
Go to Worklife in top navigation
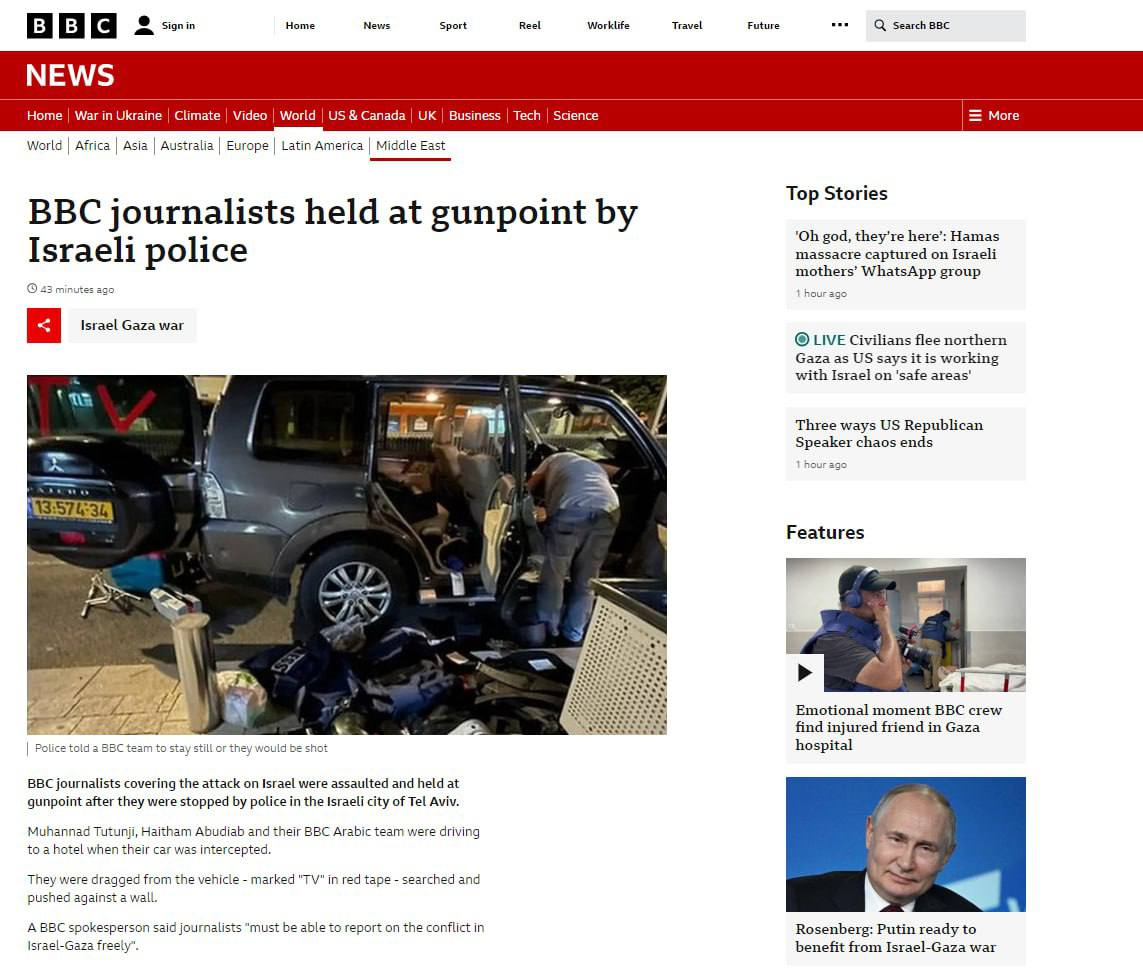coord(608,26)
